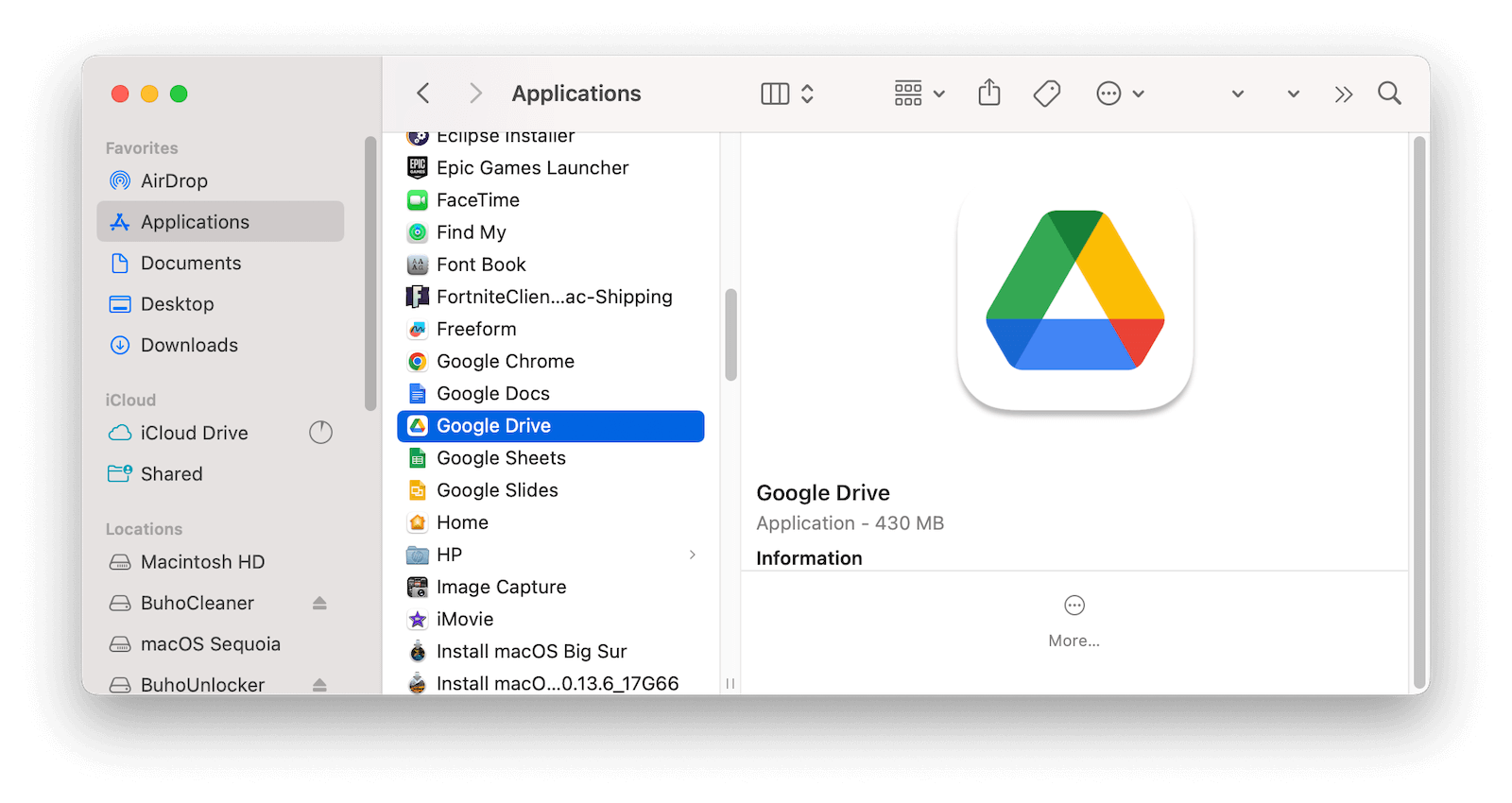Go forward with the right chevron

coord(475,94)
